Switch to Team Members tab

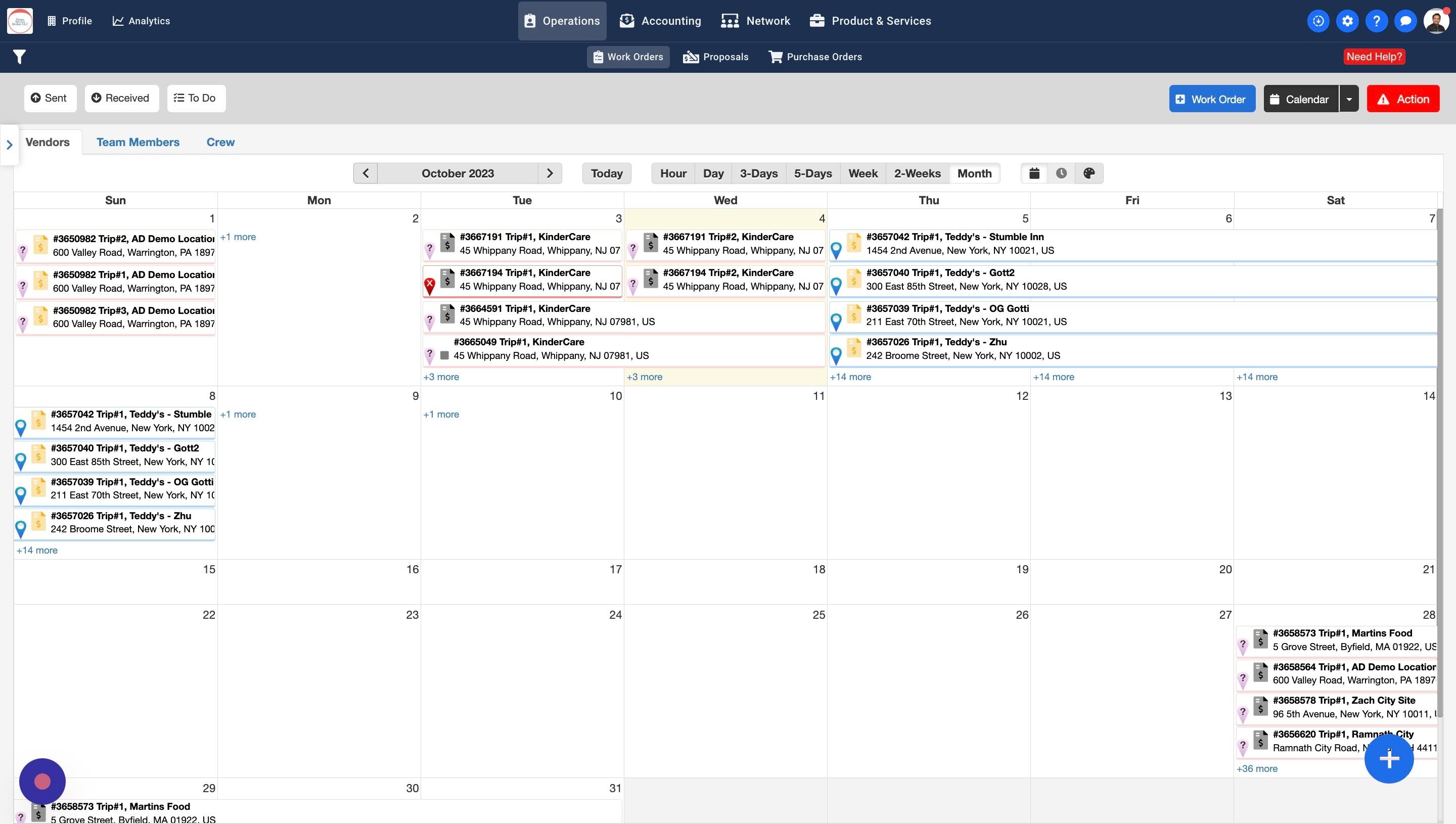[x=138, y=142]
